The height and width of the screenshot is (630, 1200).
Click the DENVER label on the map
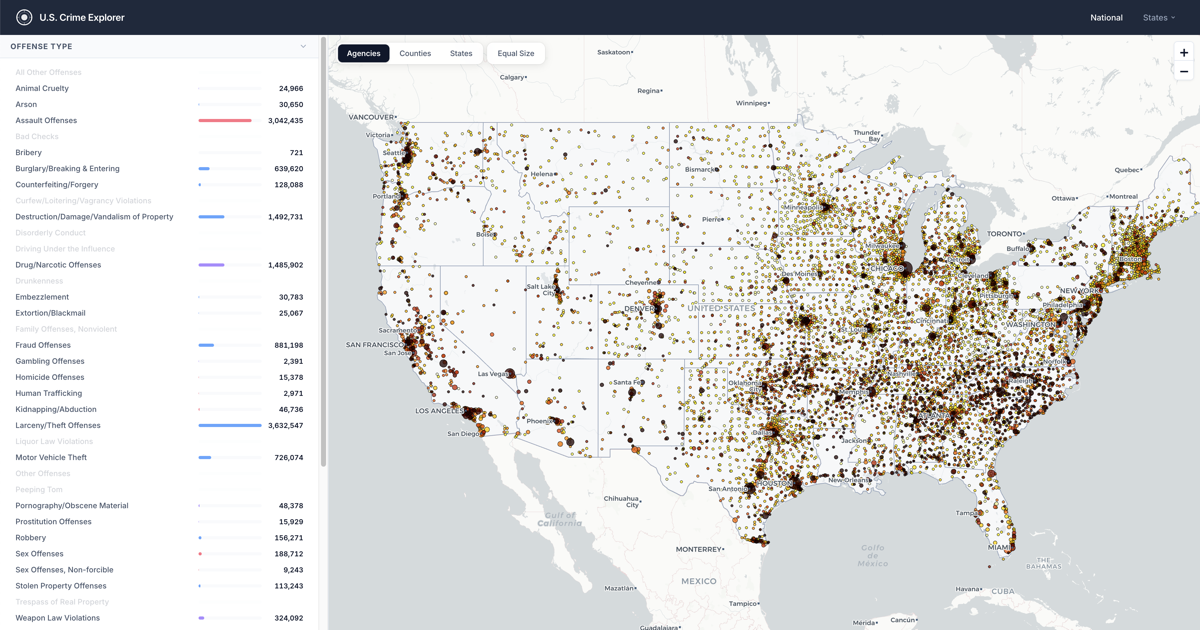click(640, 308)
